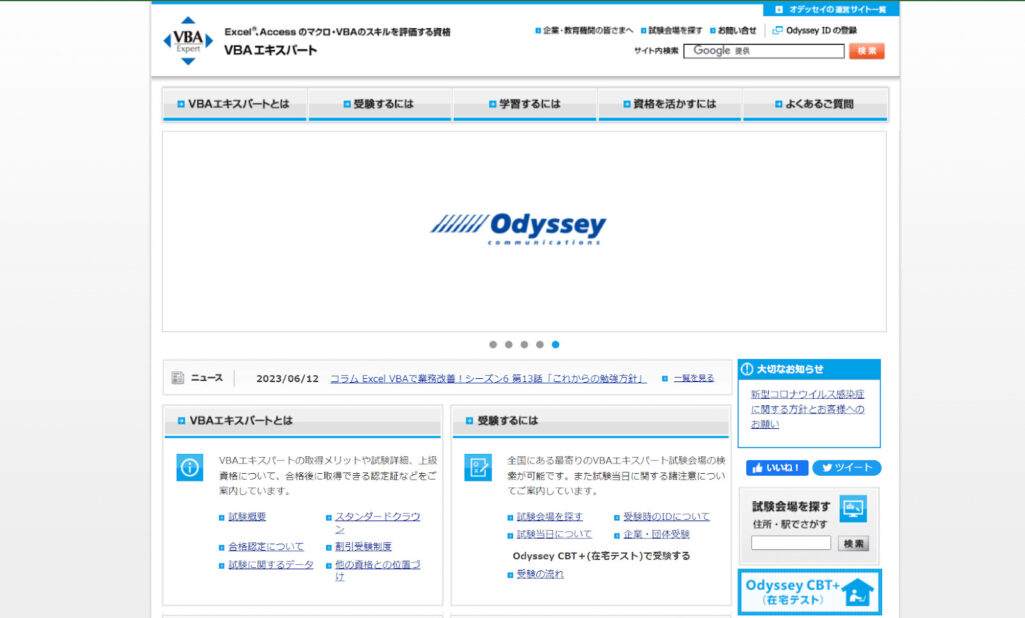Open 新型コロナウイルス感染症 notice link
This screenshot has height=618, width=1025.
pos(807,409)
